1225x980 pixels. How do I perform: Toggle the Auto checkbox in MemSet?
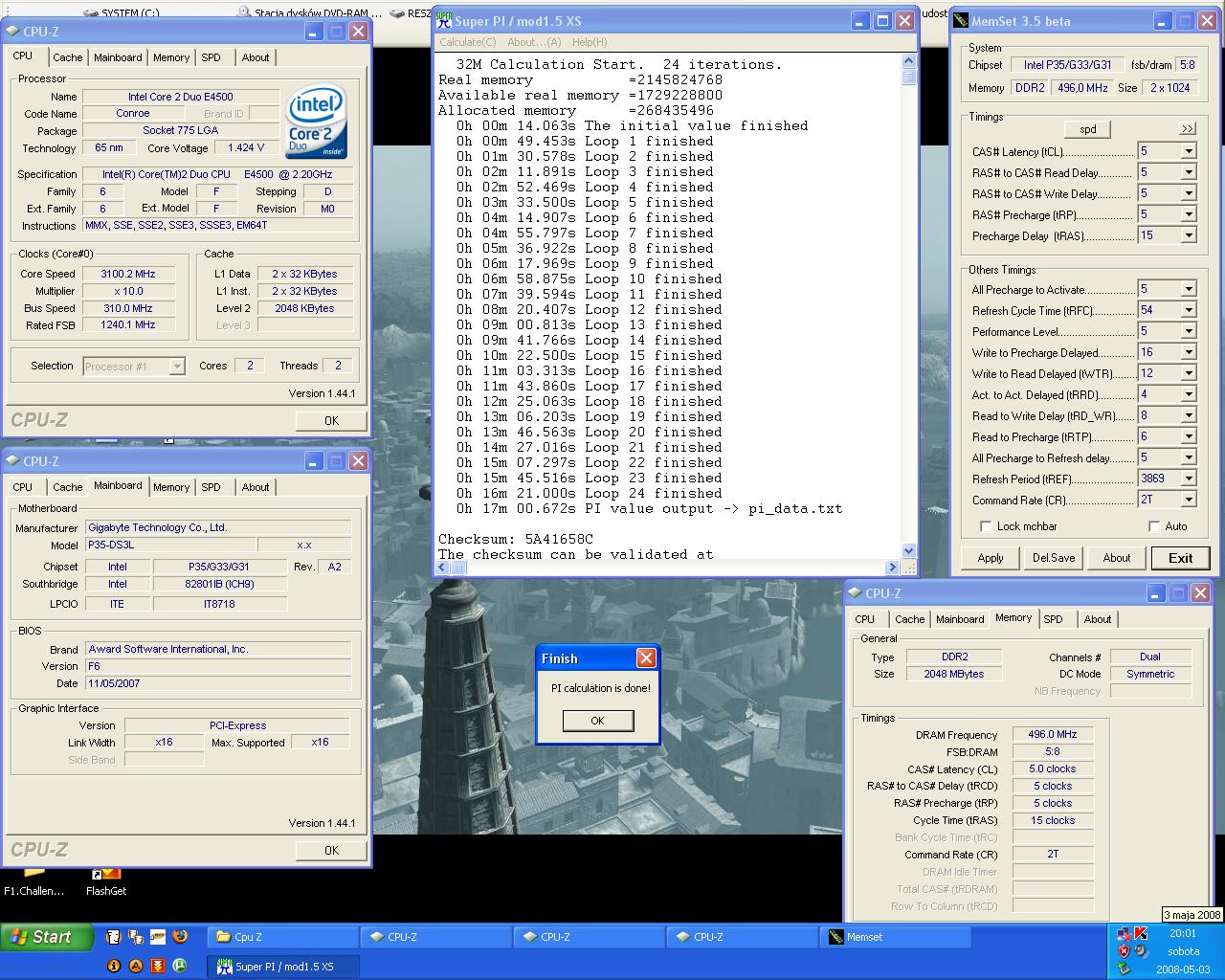pyautogui.click(x=1154, y=526)
